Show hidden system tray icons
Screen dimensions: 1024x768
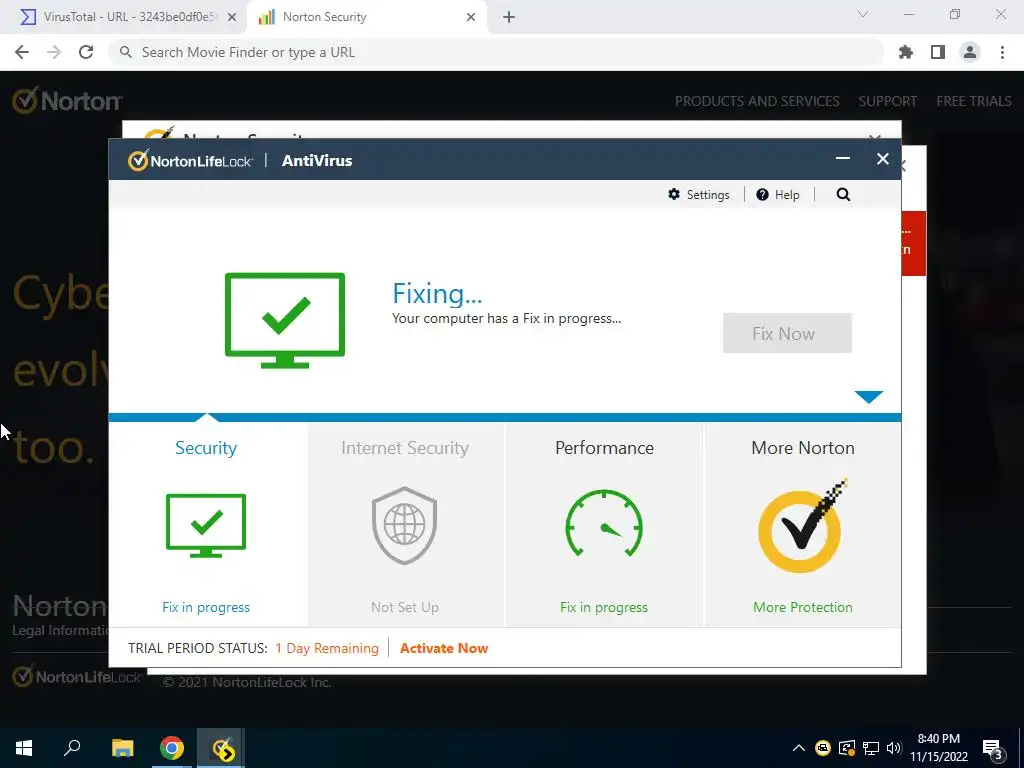pyautogui.click(x=799, y=748)
